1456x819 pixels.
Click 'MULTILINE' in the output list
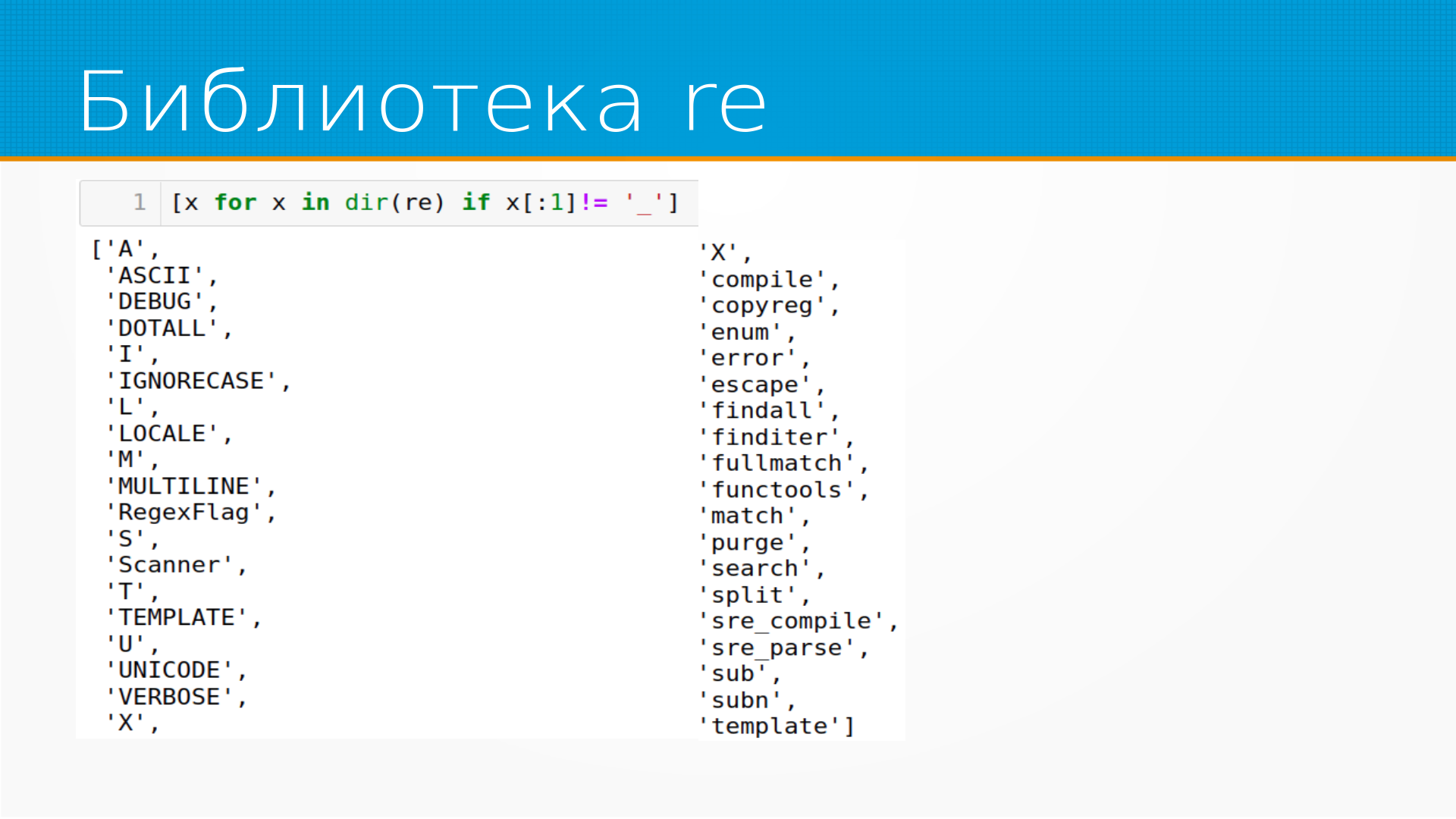(x=184, y=486)
